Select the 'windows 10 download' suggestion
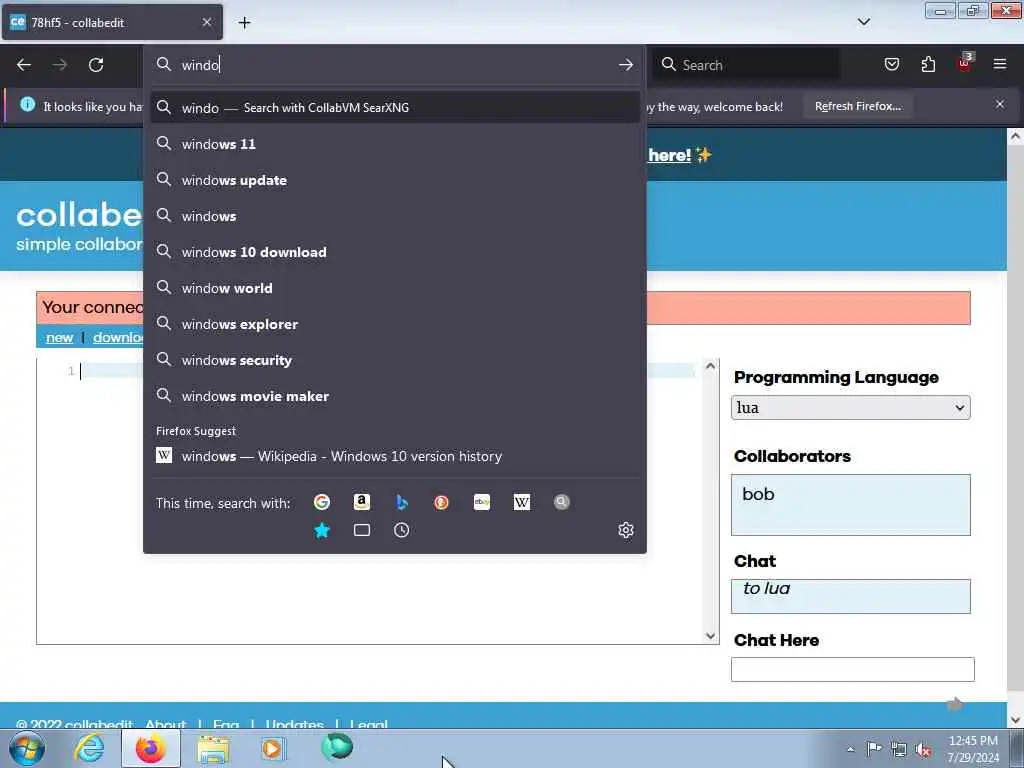This screenshot has height=768, width=1024. [395, 252]
